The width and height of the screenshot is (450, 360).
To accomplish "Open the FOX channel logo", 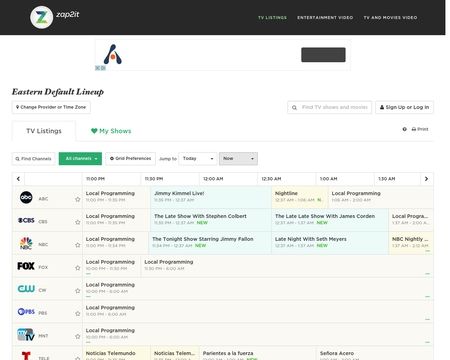I will pos(26,266).
